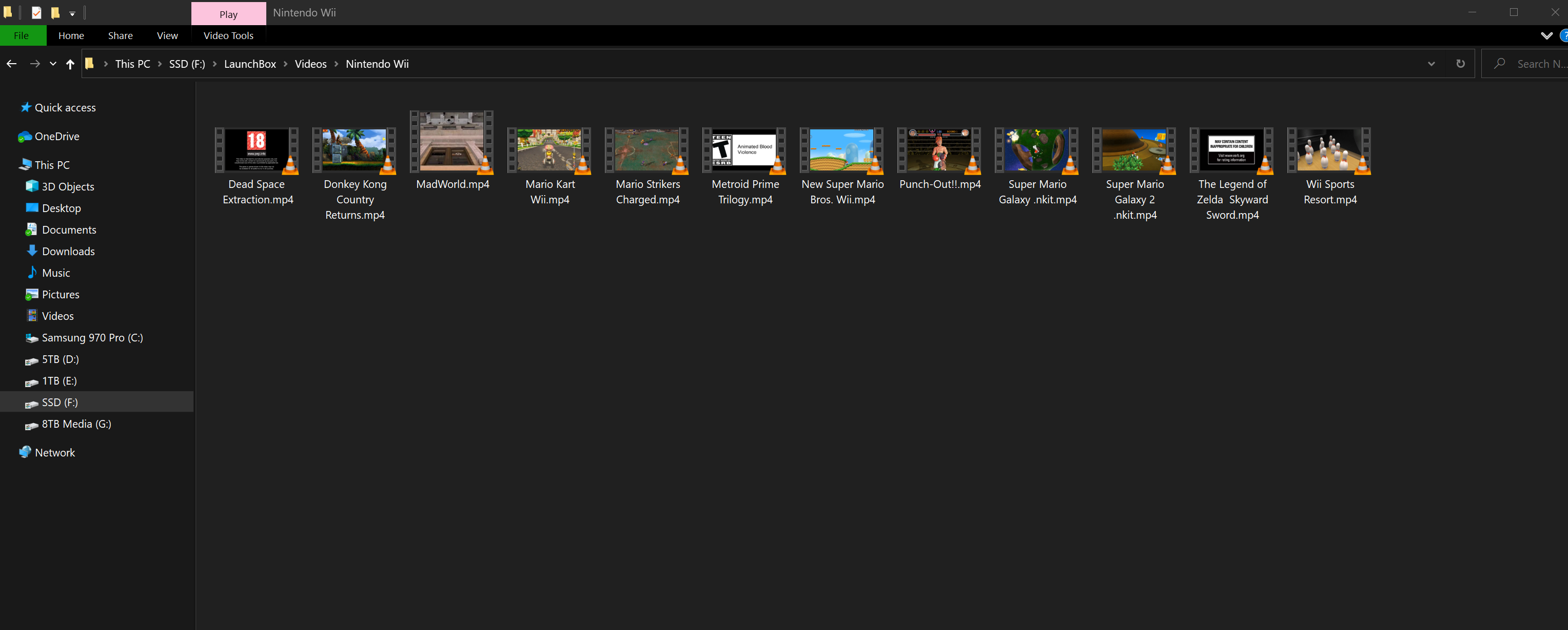Go forward with the forward arrow
The height and width of the screenshot is (630, 1568).
click(35, 63)
